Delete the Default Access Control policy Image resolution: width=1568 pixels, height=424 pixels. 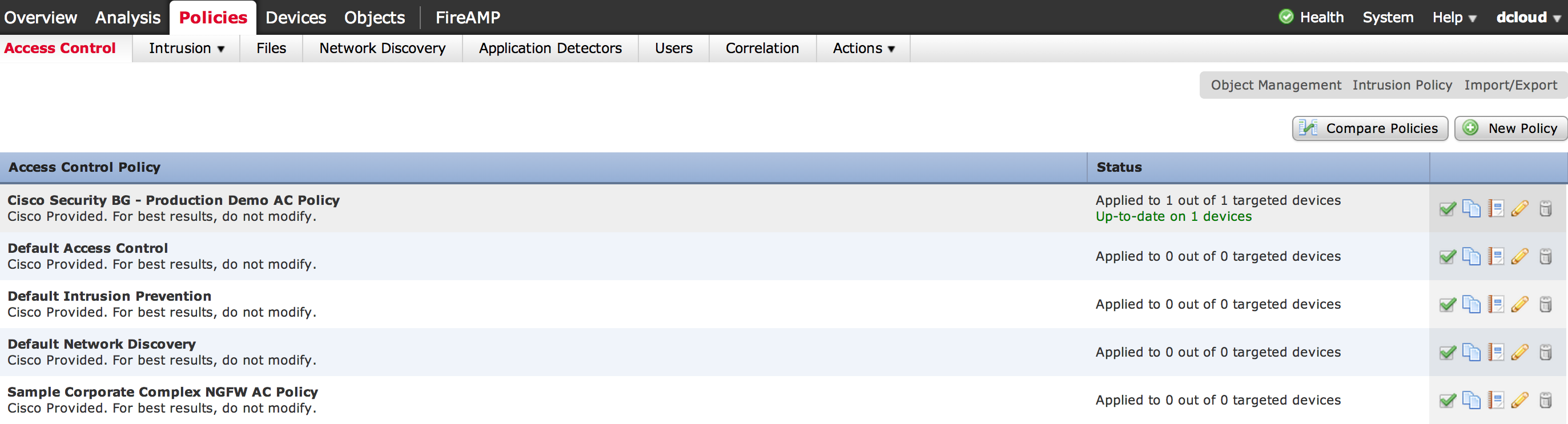pos(1546,256)
